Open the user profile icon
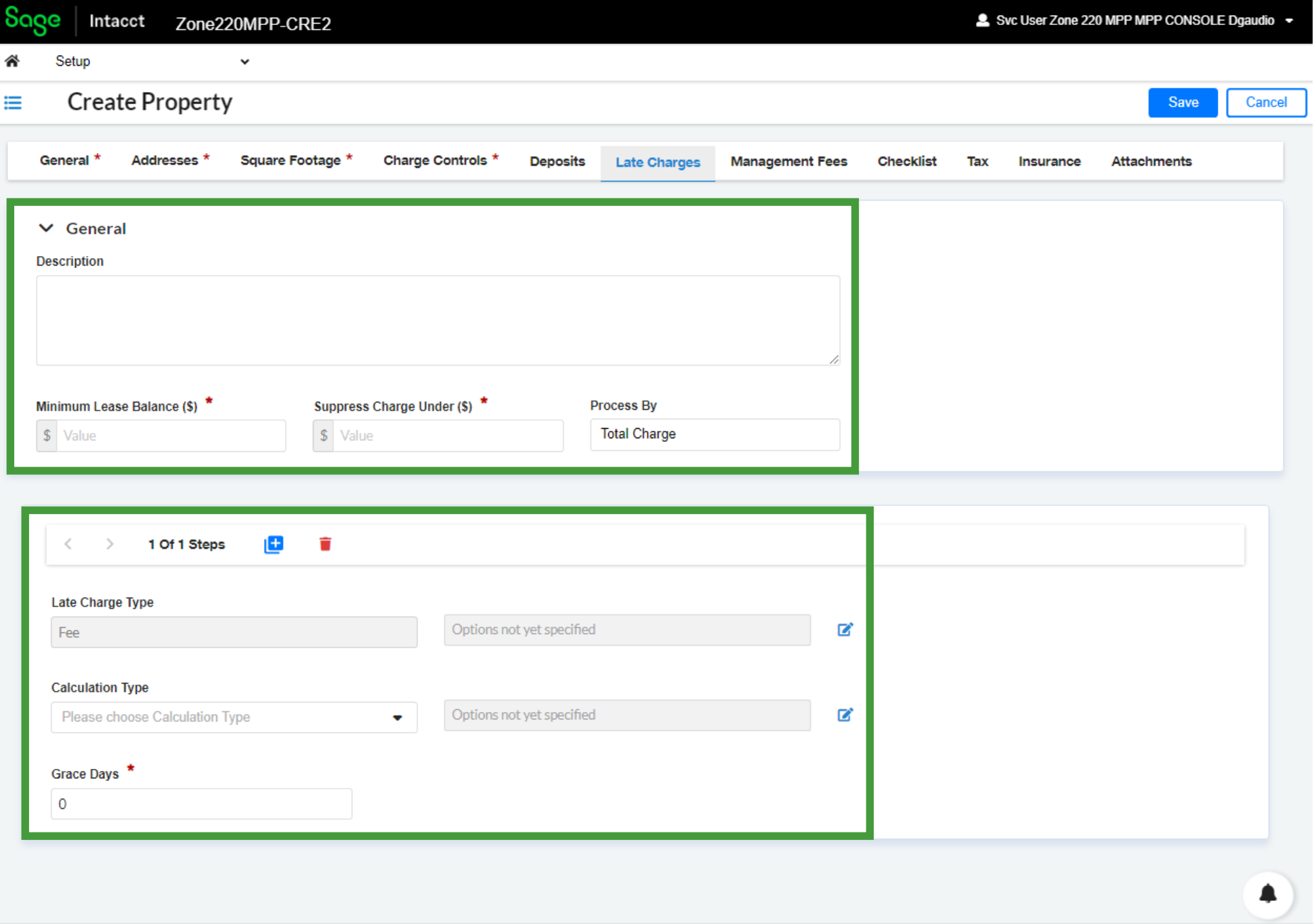 [982, 20]
